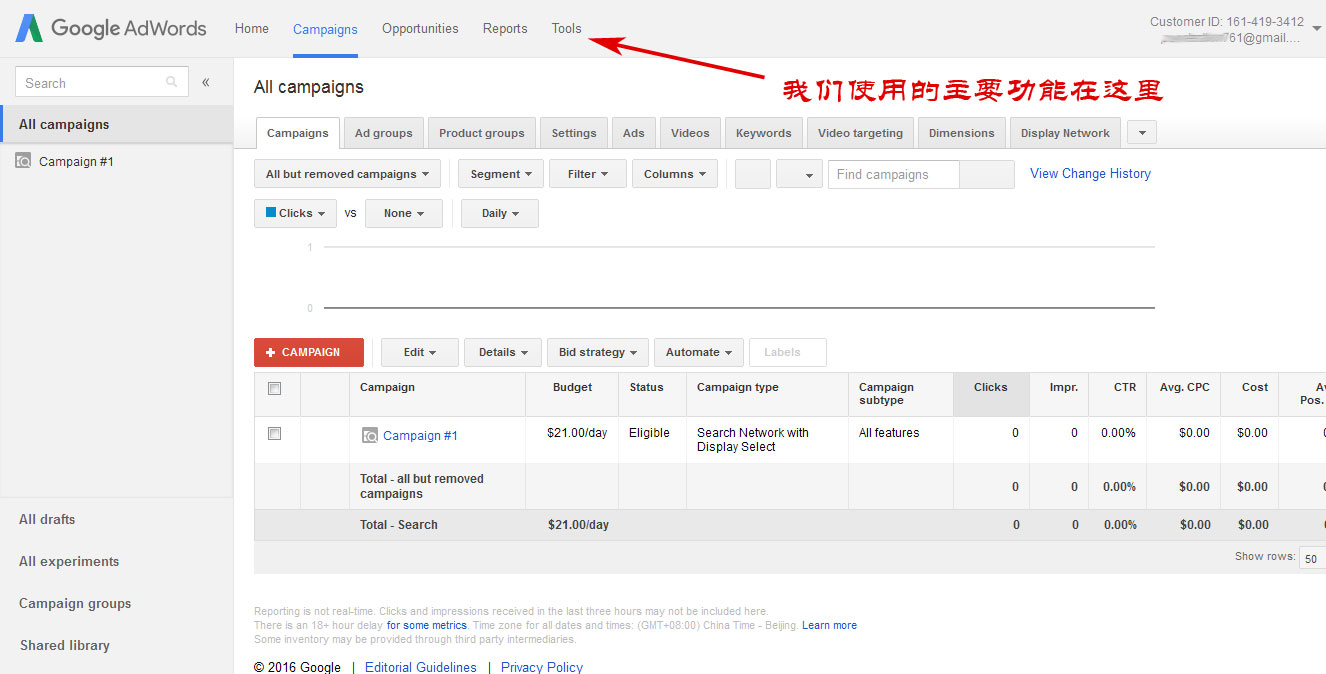Select Campaigns in the top navigation bar
The image size is (1326, 674).
pos(325,29)
